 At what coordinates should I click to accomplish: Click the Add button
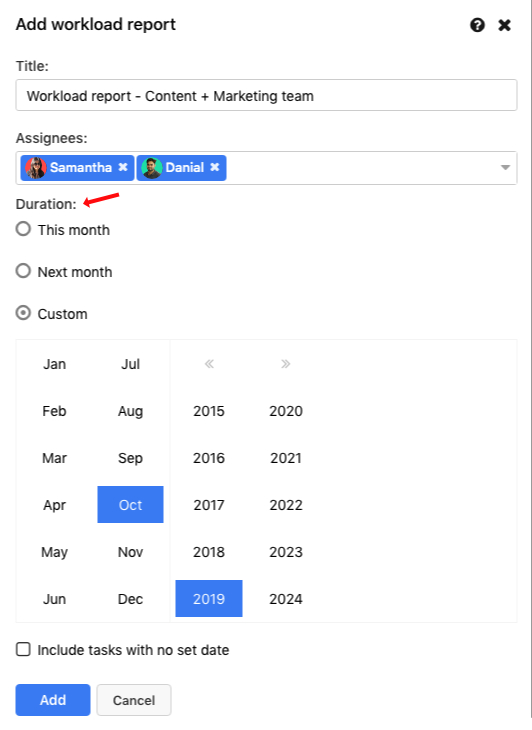tap(53, 700)
